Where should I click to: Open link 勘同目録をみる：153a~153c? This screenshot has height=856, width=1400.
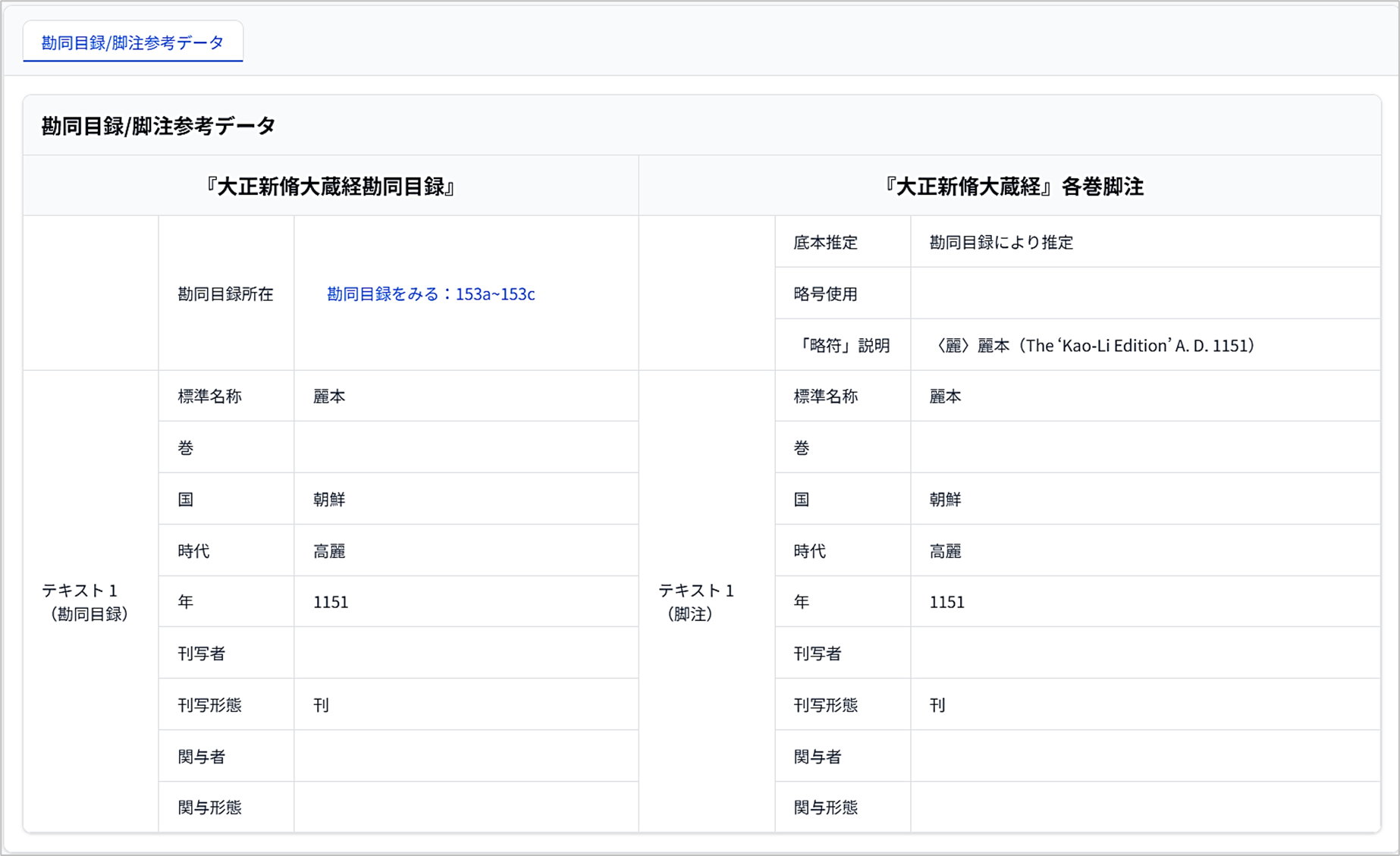[x=431, y=294]
